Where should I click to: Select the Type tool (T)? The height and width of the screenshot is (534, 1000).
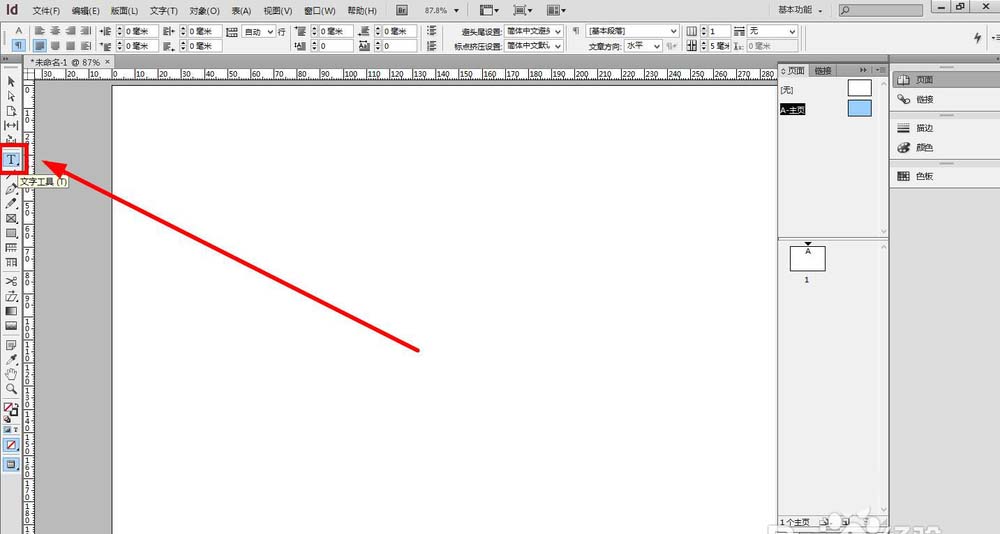(11, 159)
